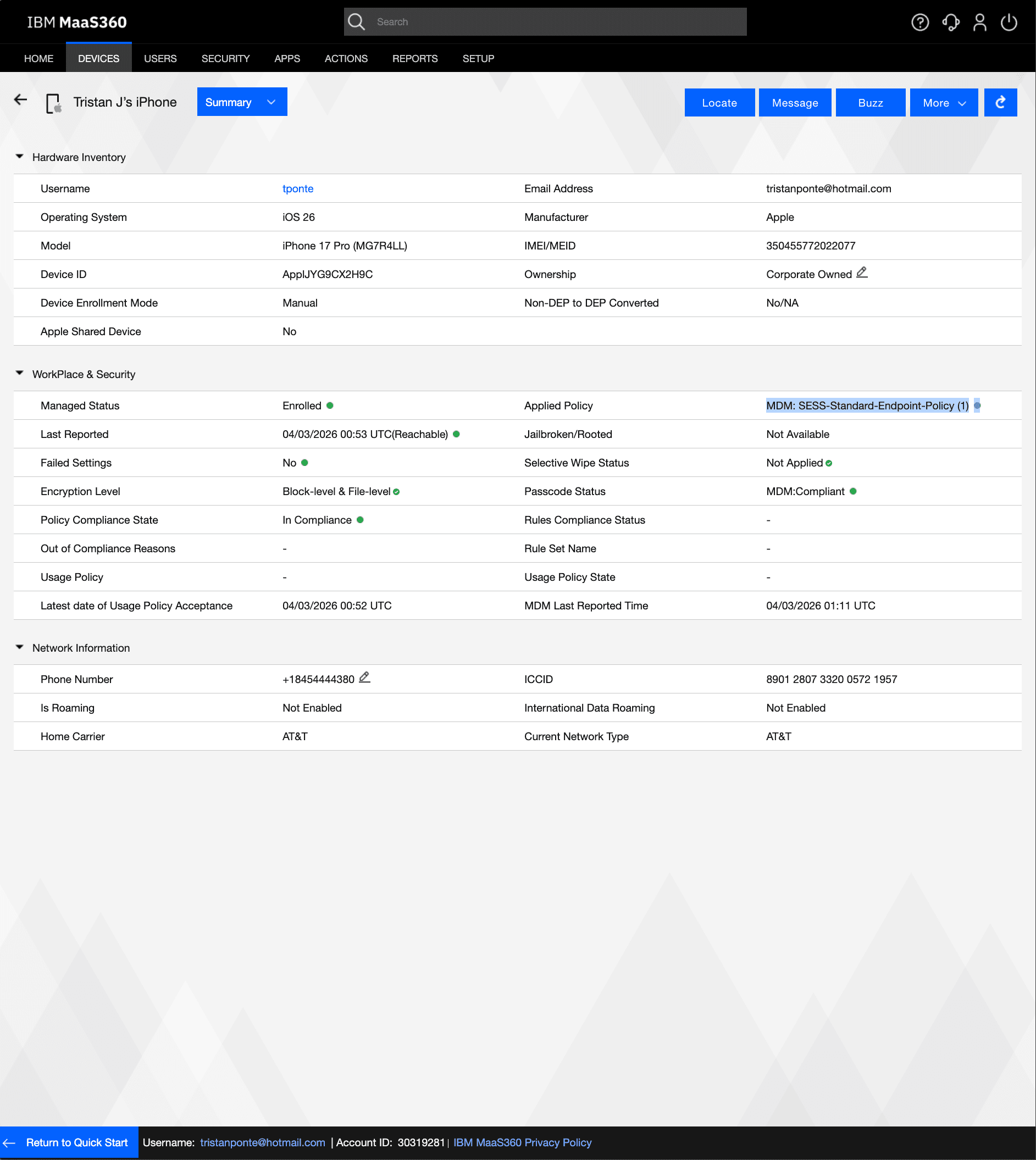This screenshot has height=1160, width=1036.
Task: Open the SETUP tab
Action: [x=478, y=58]
